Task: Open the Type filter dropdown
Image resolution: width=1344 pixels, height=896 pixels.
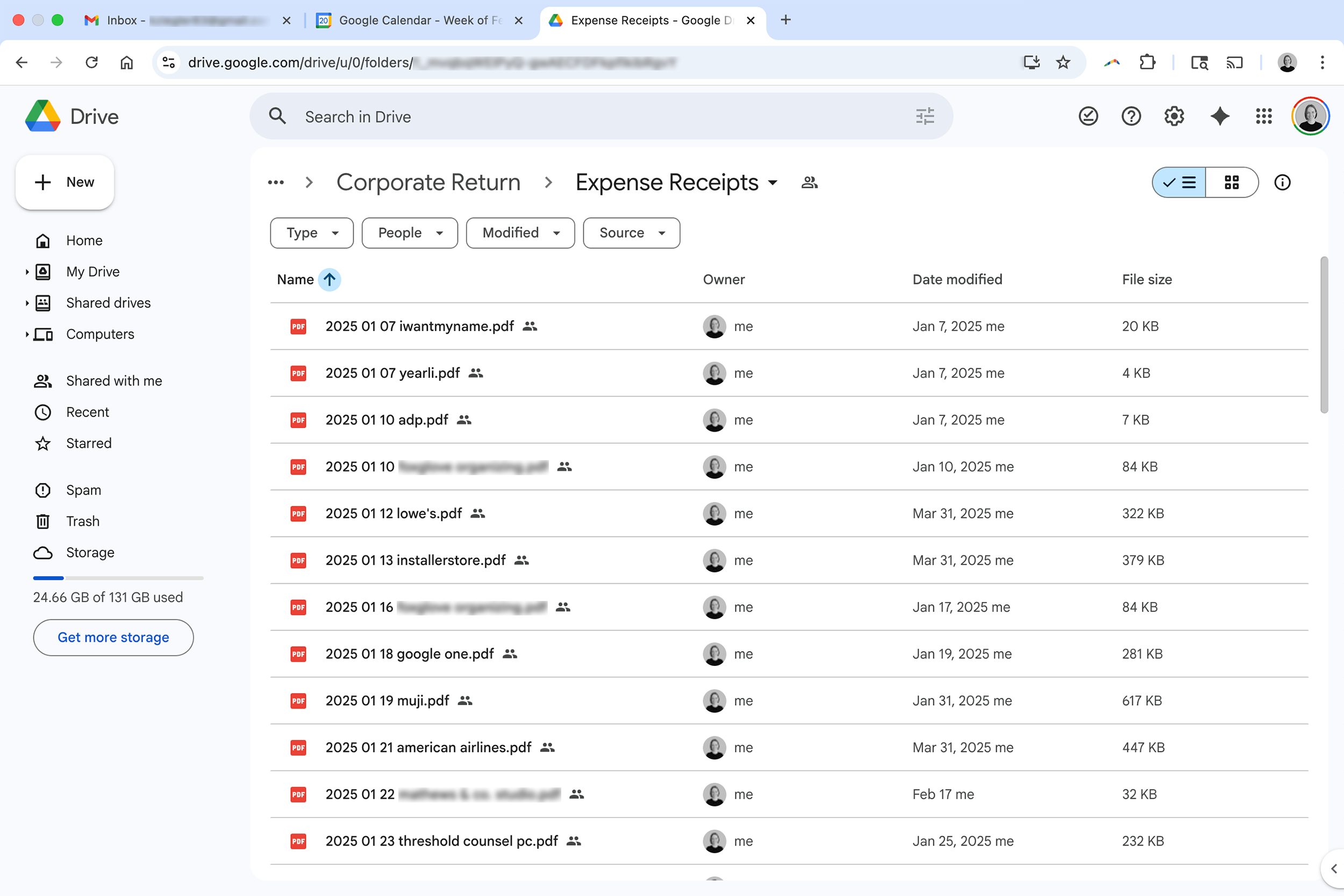Action: [311, 233]
